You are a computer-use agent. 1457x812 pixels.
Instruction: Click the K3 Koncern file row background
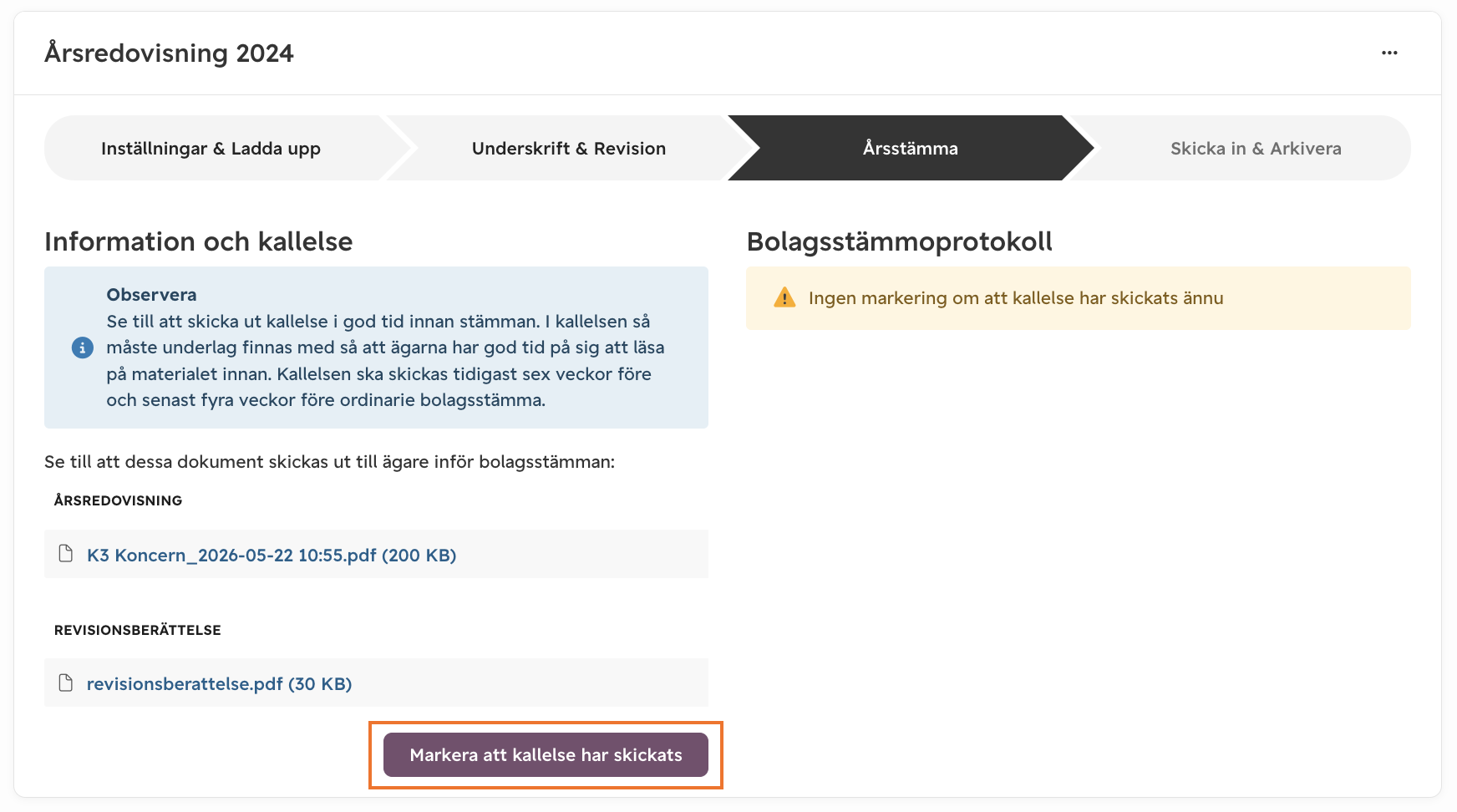click(x=376, y=554)
